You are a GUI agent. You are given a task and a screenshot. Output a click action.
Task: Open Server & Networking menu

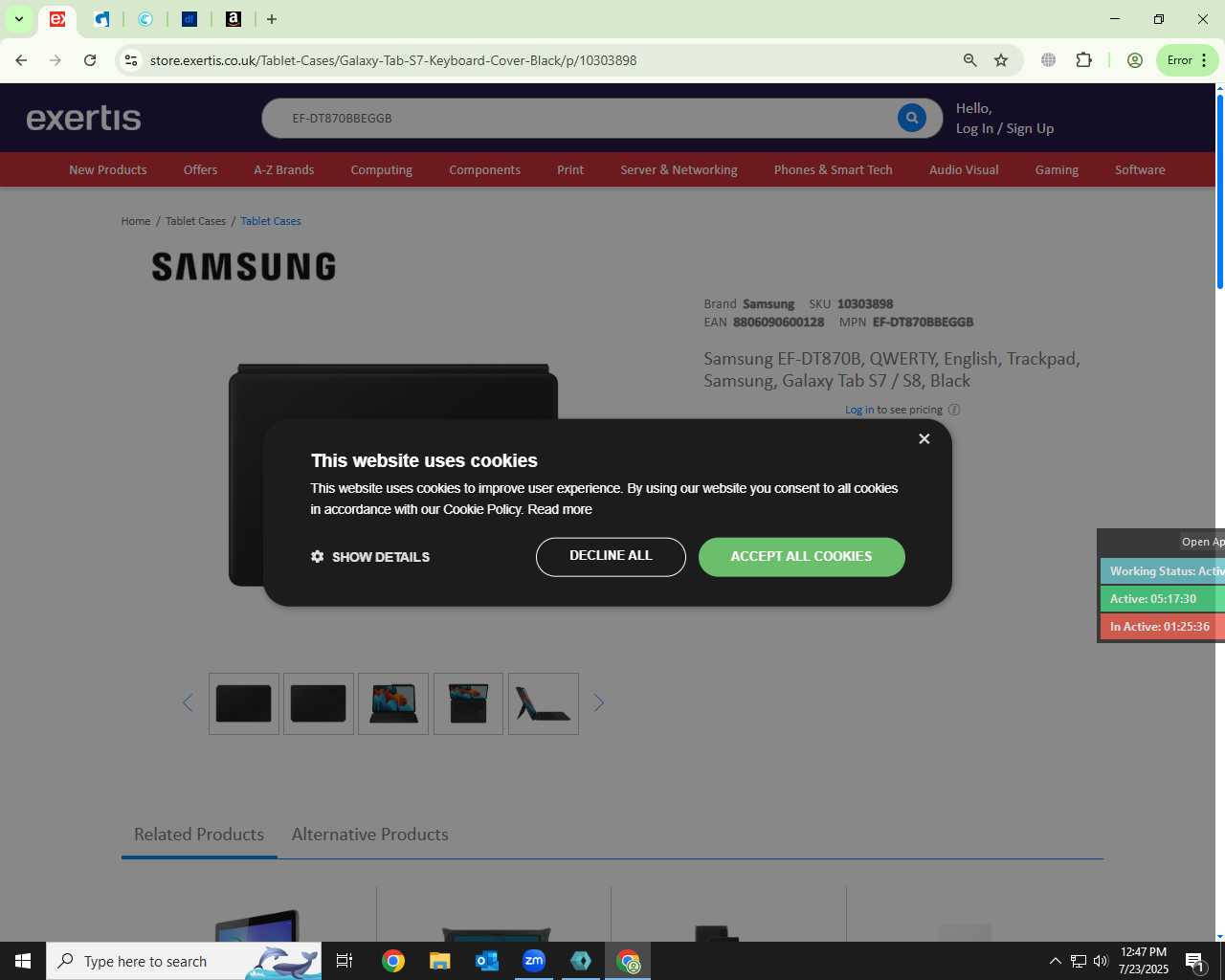coord(679,169)
